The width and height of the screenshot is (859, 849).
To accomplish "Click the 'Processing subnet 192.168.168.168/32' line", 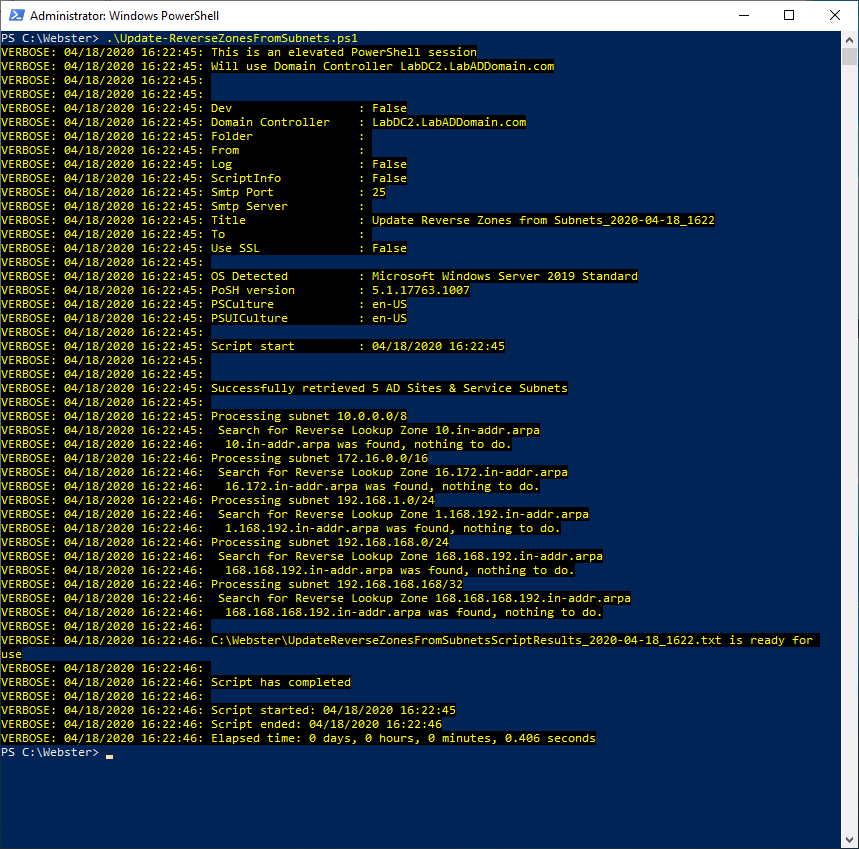I will pos(336,584).
